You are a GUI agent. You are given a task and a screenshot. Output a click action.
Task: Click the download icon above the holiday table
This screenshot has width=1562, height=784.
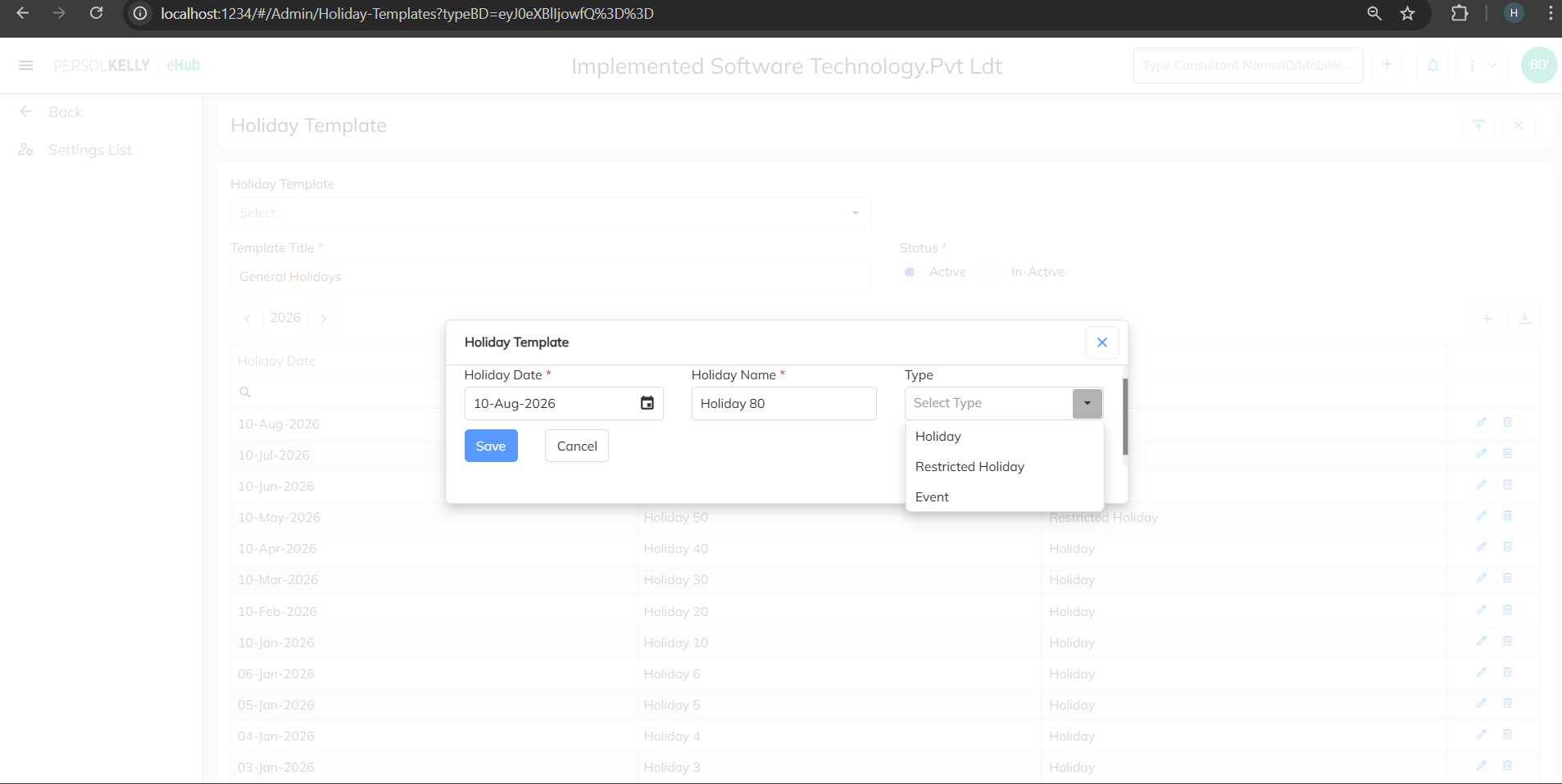point(1524,319)
